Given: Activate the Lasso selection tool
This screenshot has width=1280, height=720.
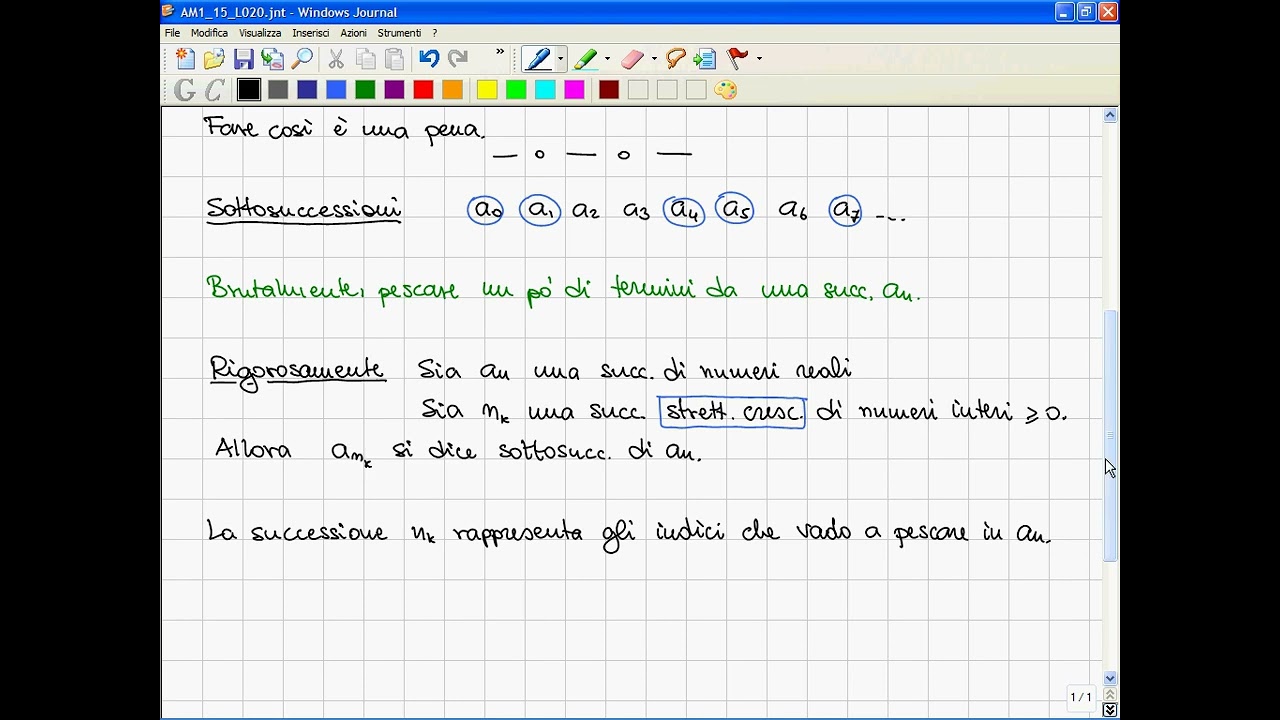Looking at the screenshot, I should 676,59.
